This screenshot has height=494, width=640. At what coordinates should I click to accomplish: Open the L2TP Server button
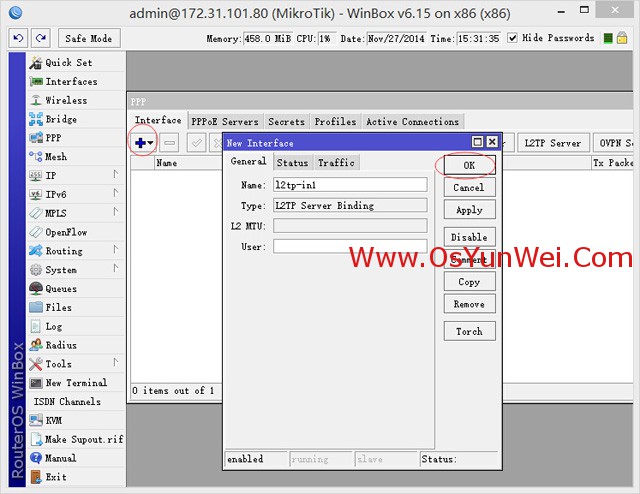553,143
